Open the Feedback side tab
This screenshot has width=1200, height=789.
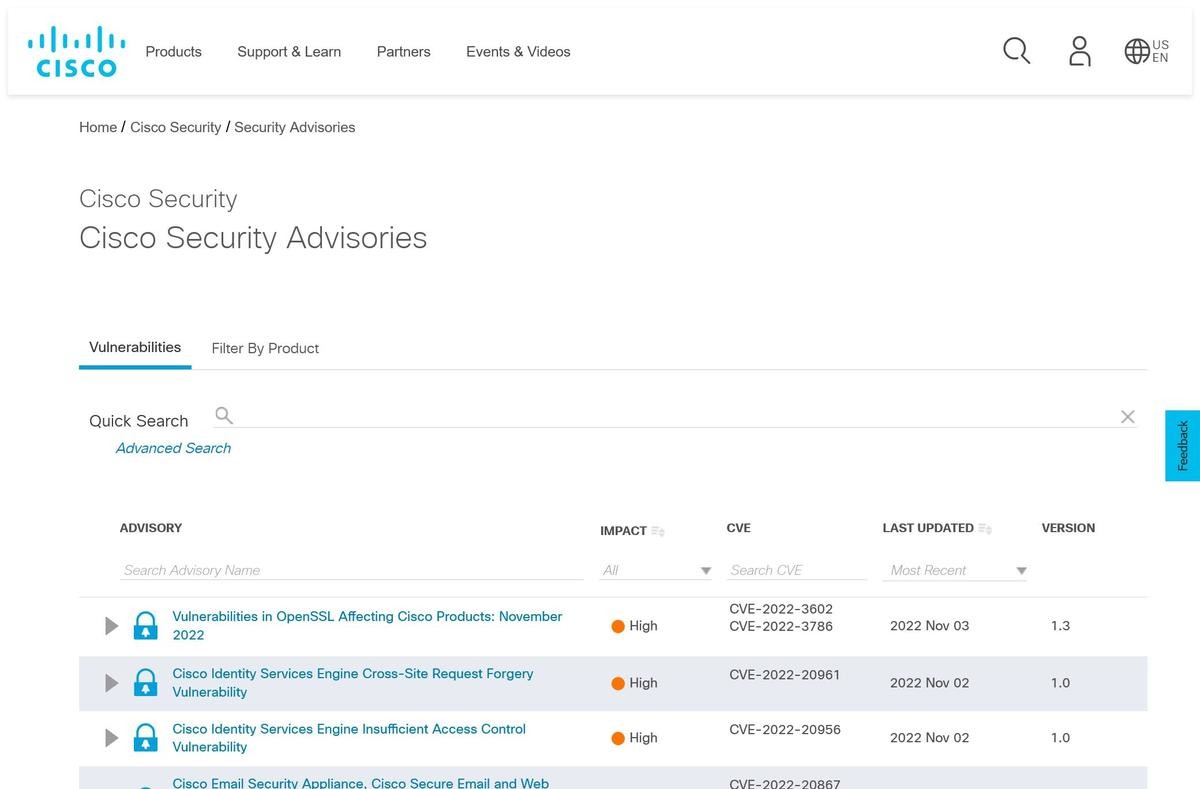pyautogui.click(x=1182, y=445)
